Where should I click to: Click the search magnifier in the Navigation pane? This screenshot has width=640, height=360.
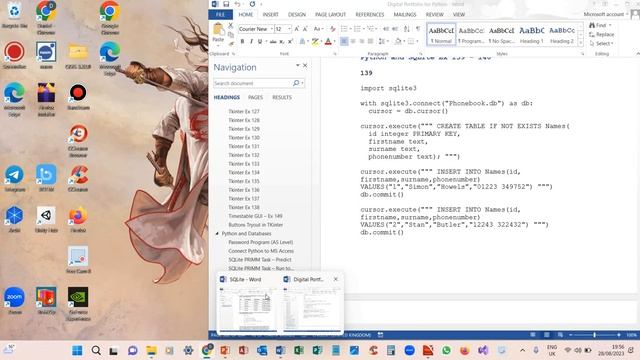point(296,83)
